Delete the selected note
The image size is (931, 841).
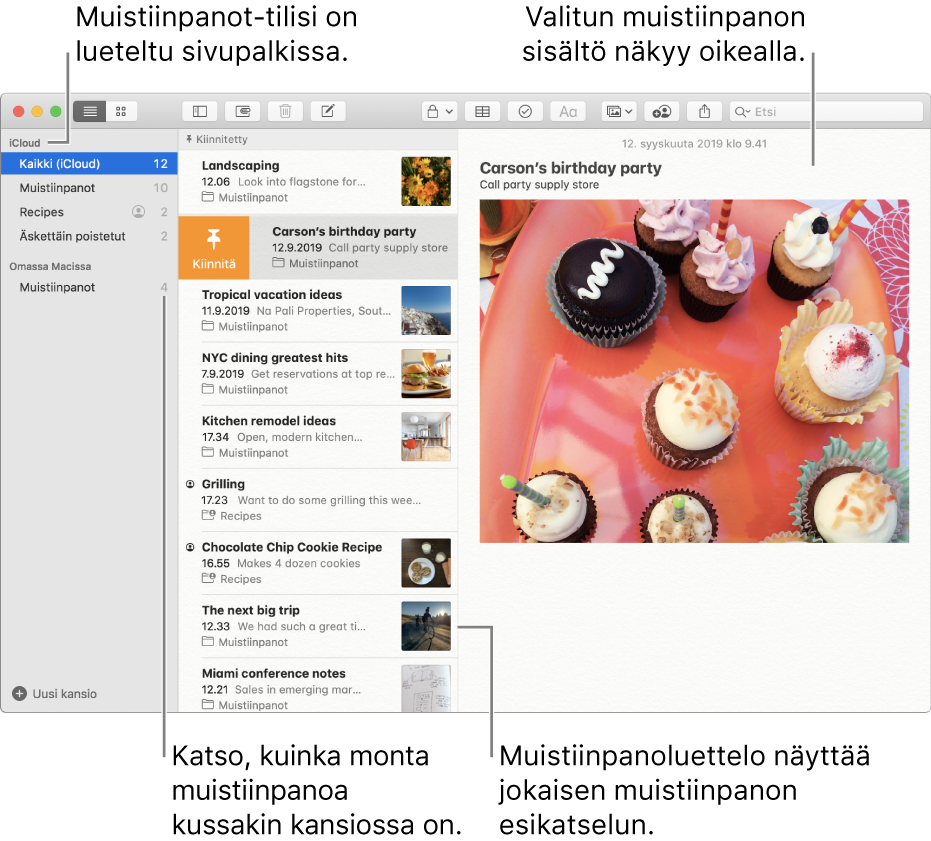[285, 111]
